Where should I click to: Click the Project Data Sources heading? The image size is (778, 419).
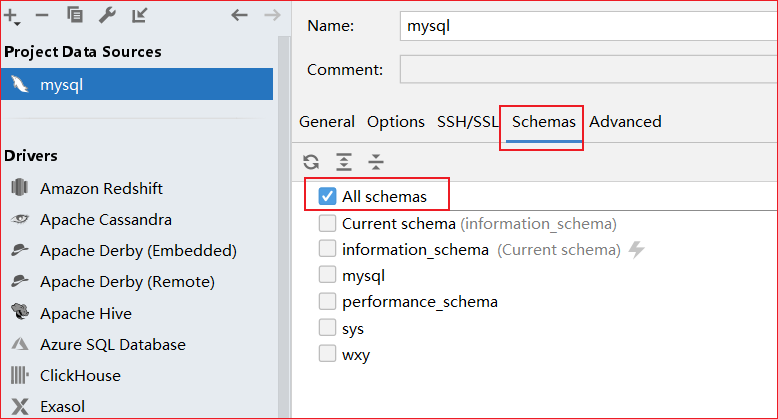[x=83, y=52]
